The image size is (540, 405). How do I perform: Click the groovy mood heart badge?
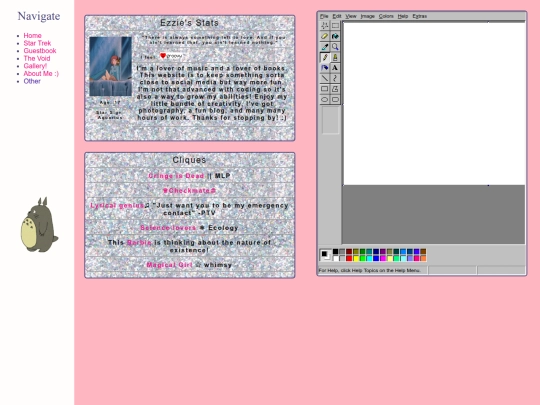[x=171, y=56]
